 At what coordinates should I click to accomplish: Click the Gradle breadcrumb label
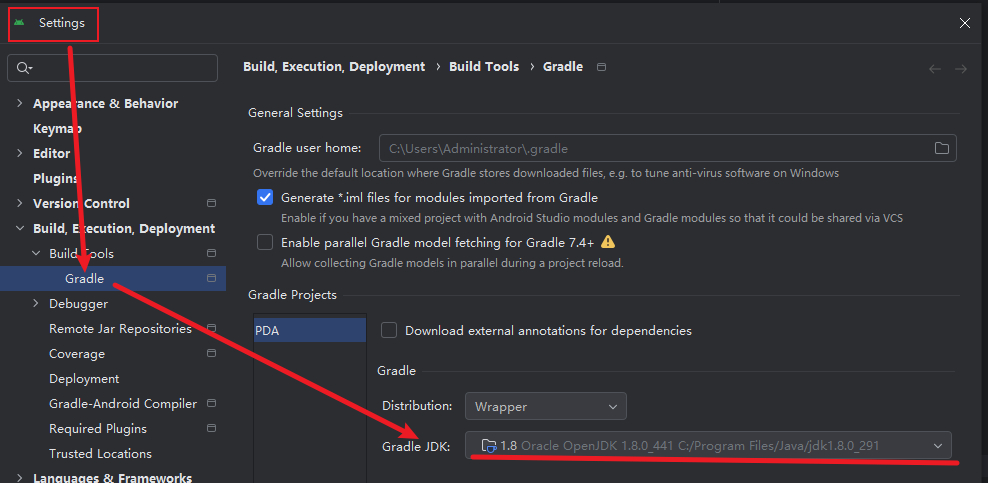point(563,67)
